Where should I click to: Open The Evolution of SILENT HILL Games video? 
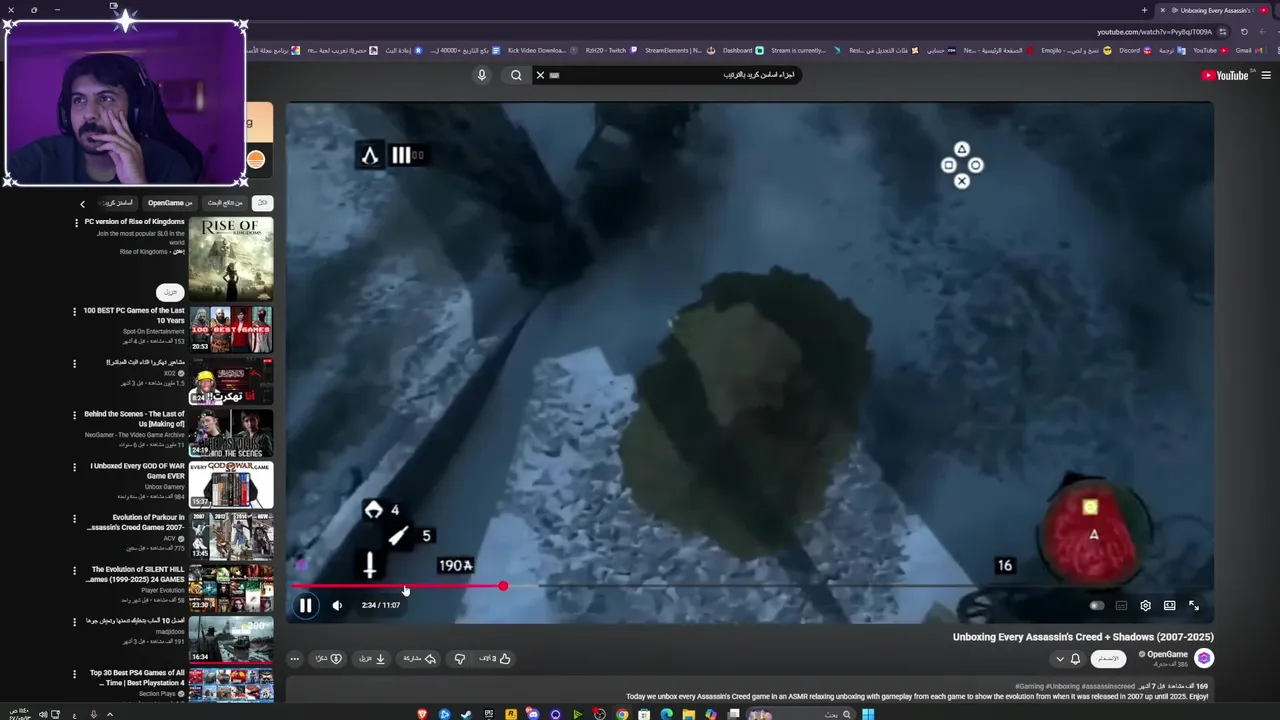click(135, 574)
